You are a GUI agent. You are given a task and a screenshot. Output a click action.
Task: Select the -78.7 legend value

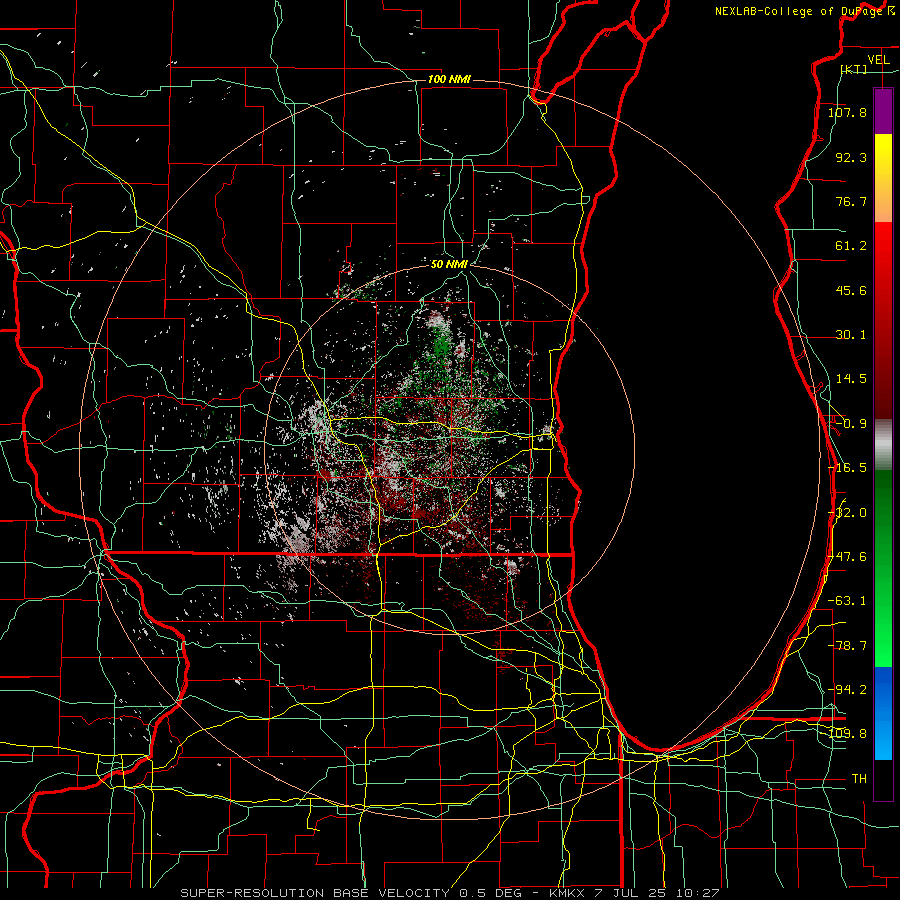[x=848, y=646]
